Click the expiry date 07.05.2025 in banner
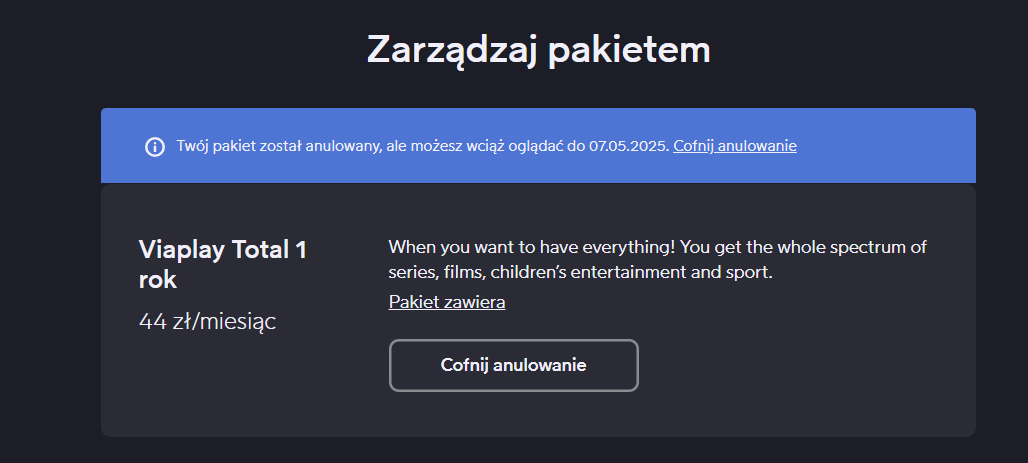The height and width of the screenshot is (463, 1028). (x=629, y=146)
